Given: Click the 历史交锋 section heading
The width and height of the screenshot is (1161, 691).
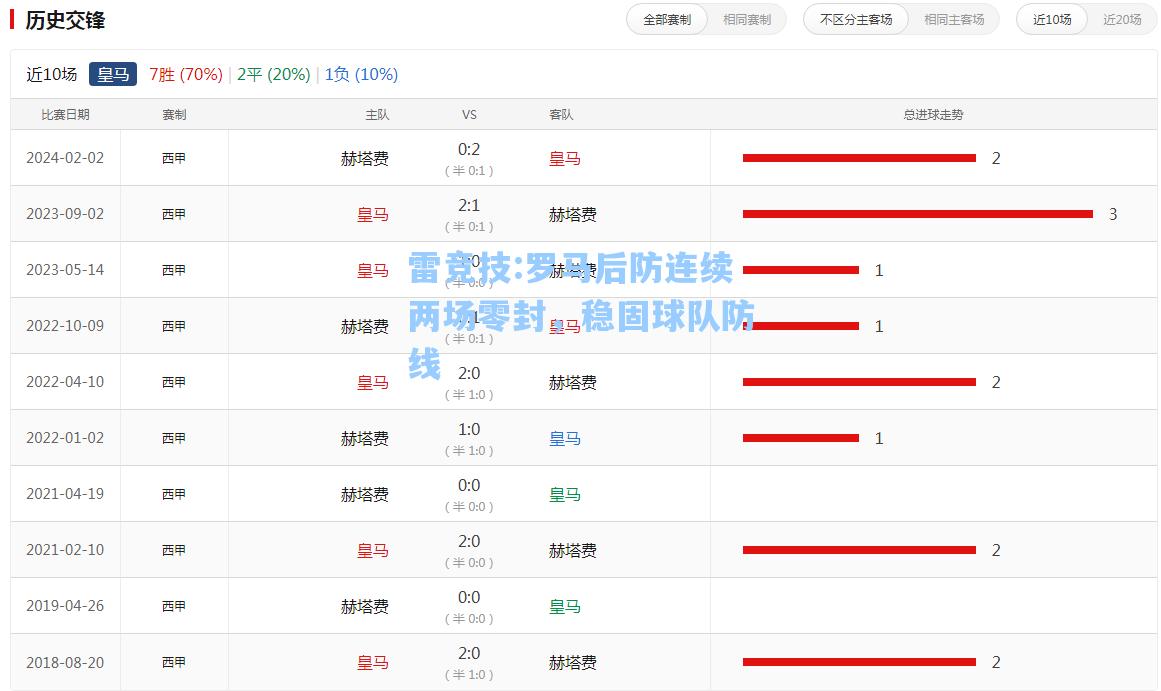Looking at the screenshot, I should (65, 20).
